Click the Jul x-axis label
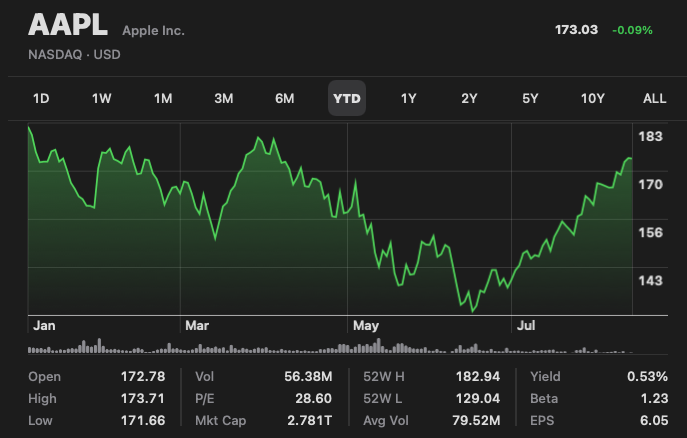The width and height of the screenshot is (687, 438). [x=526, y=326]
